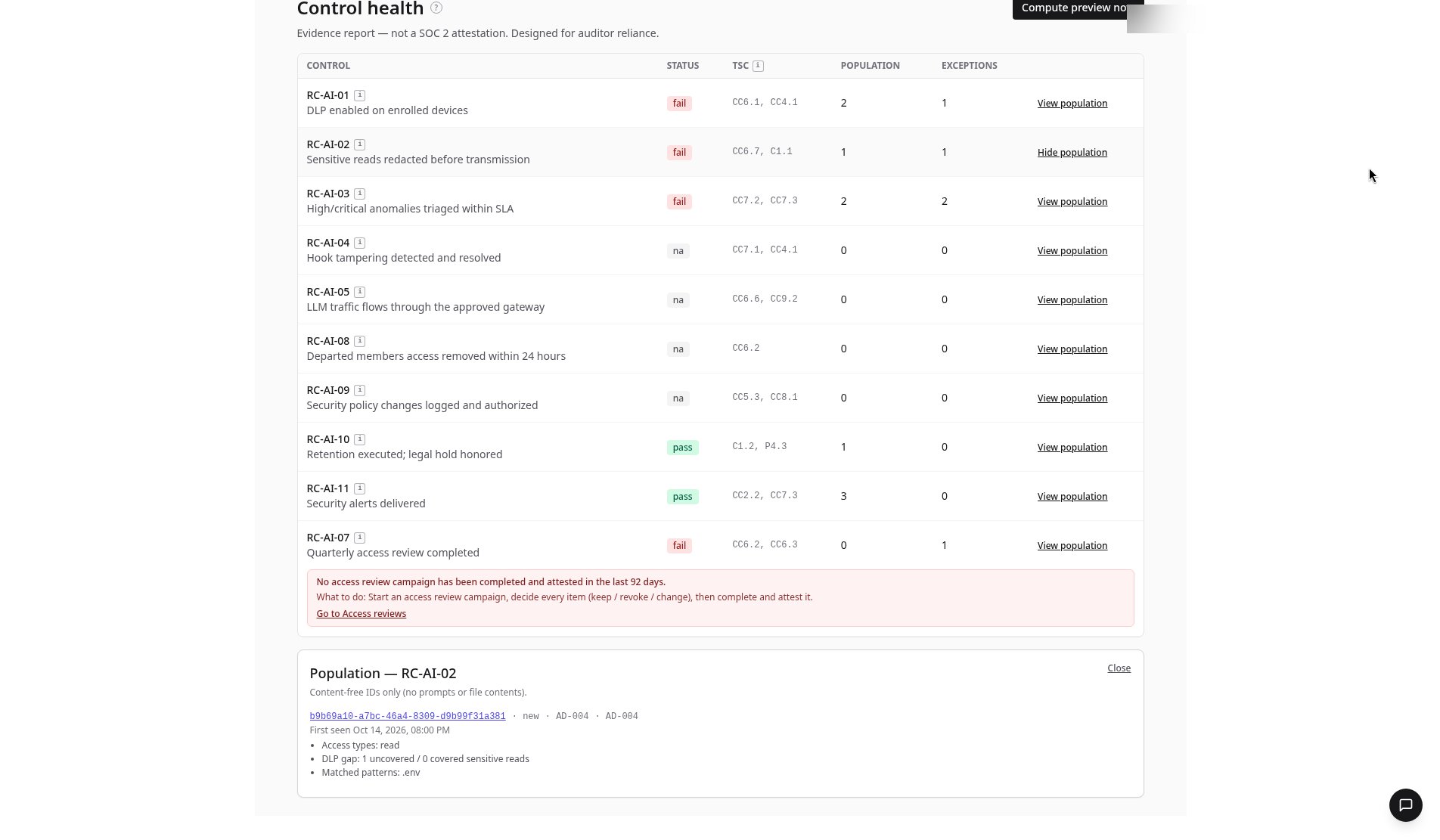The image size is (1440, 840).
Task: Click the info icon in TSC column header
Action: (758, 66)
